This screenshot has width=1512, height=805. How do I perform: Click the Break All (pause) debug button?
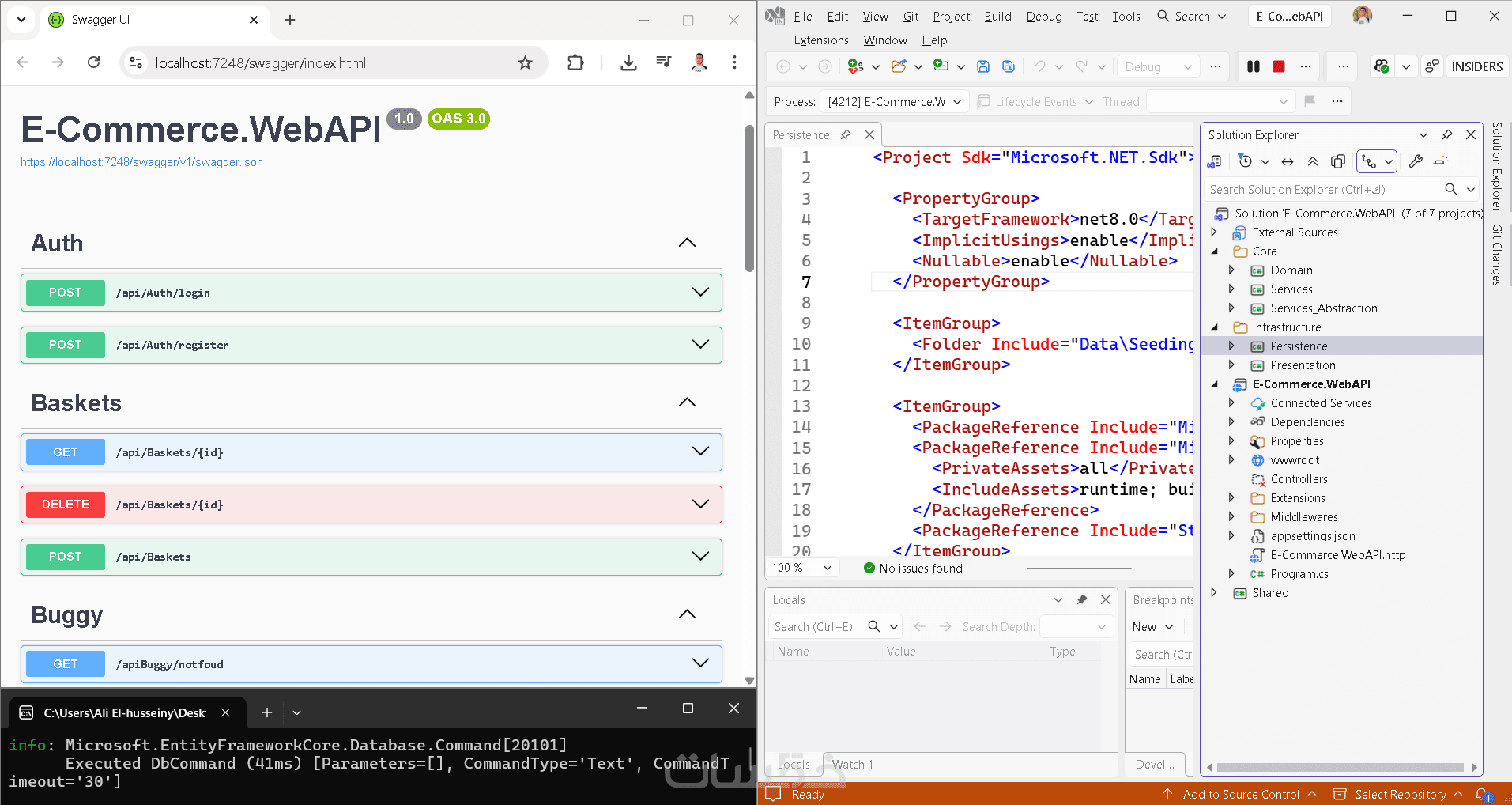(x=1254, y=66)
